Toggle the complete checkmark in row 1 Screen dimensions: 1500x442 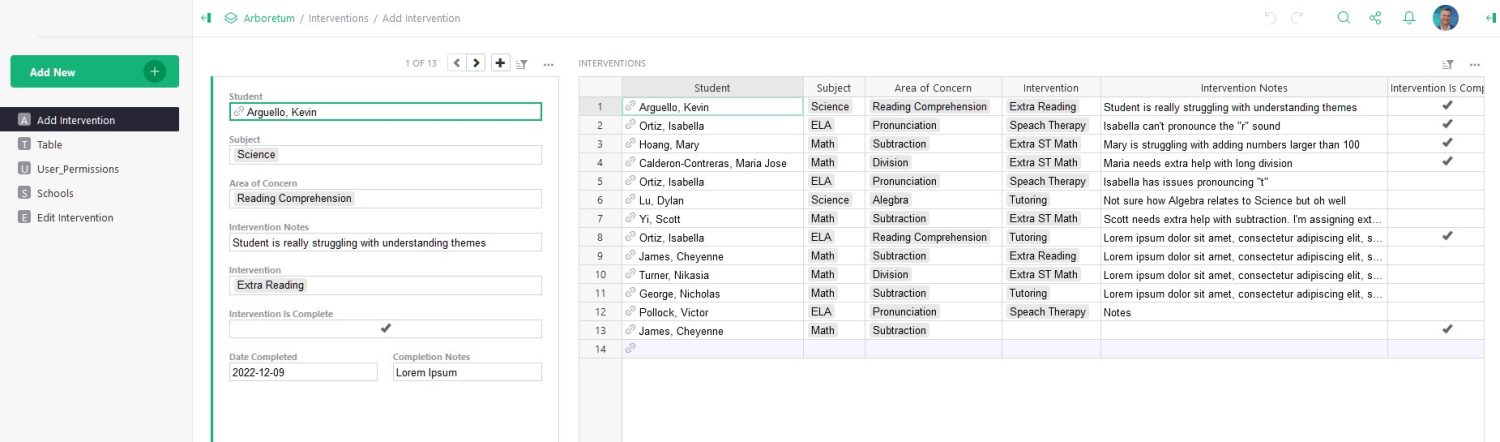pyautogui.click(x=1446, y=105)
